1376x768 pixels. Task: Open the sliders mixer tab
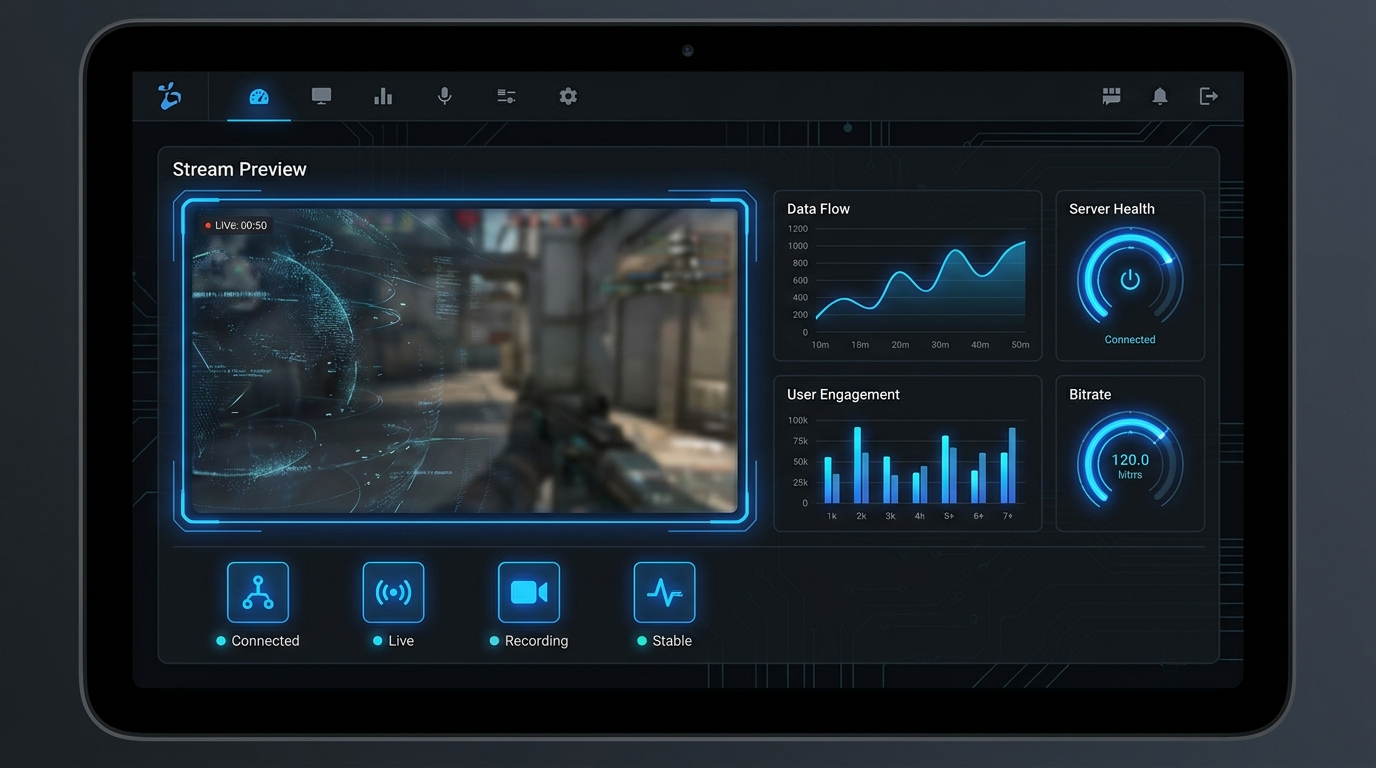point(506,96)
